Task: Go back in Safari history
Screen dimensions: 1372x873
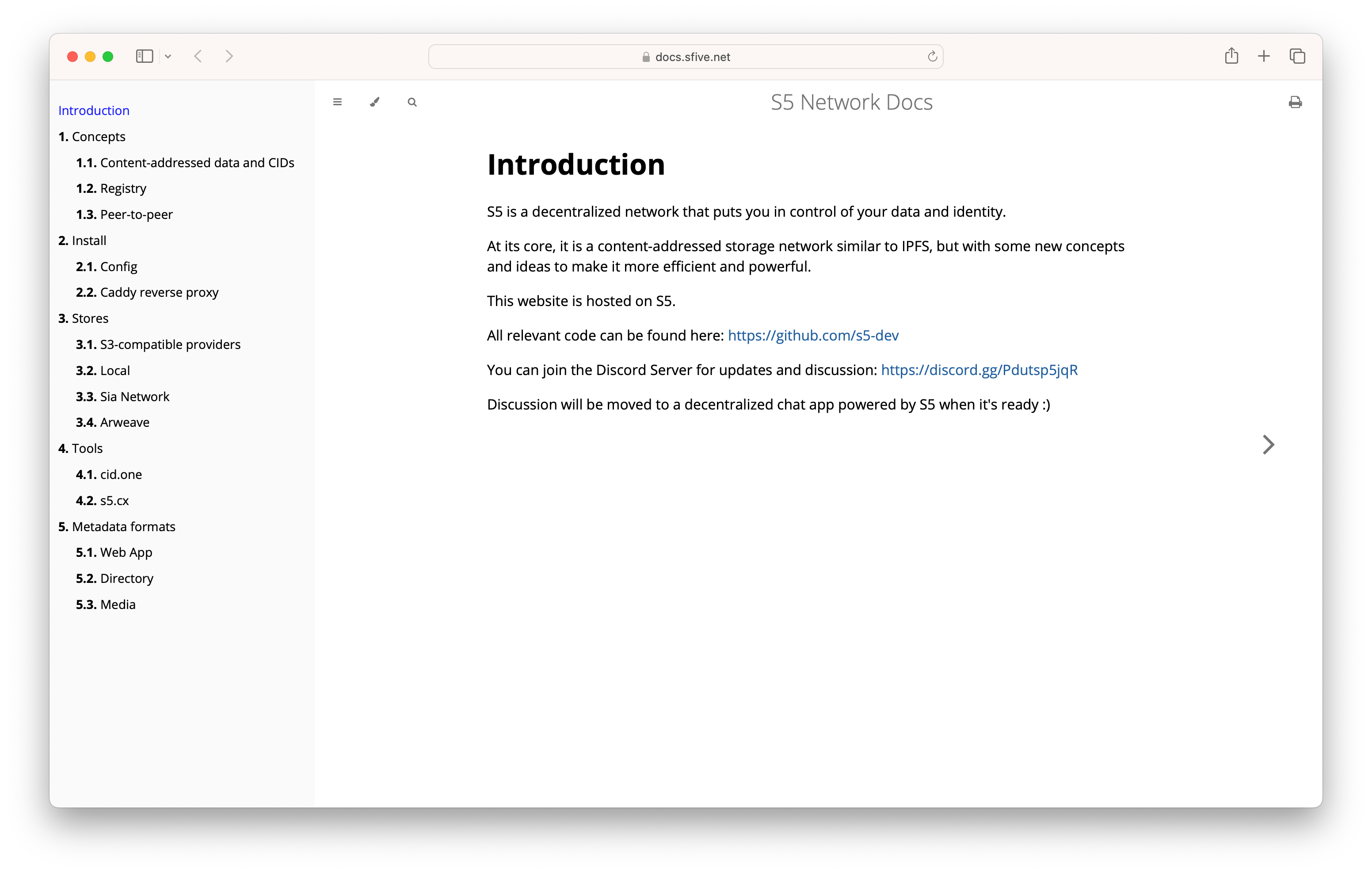Action: tap(198, 56)
